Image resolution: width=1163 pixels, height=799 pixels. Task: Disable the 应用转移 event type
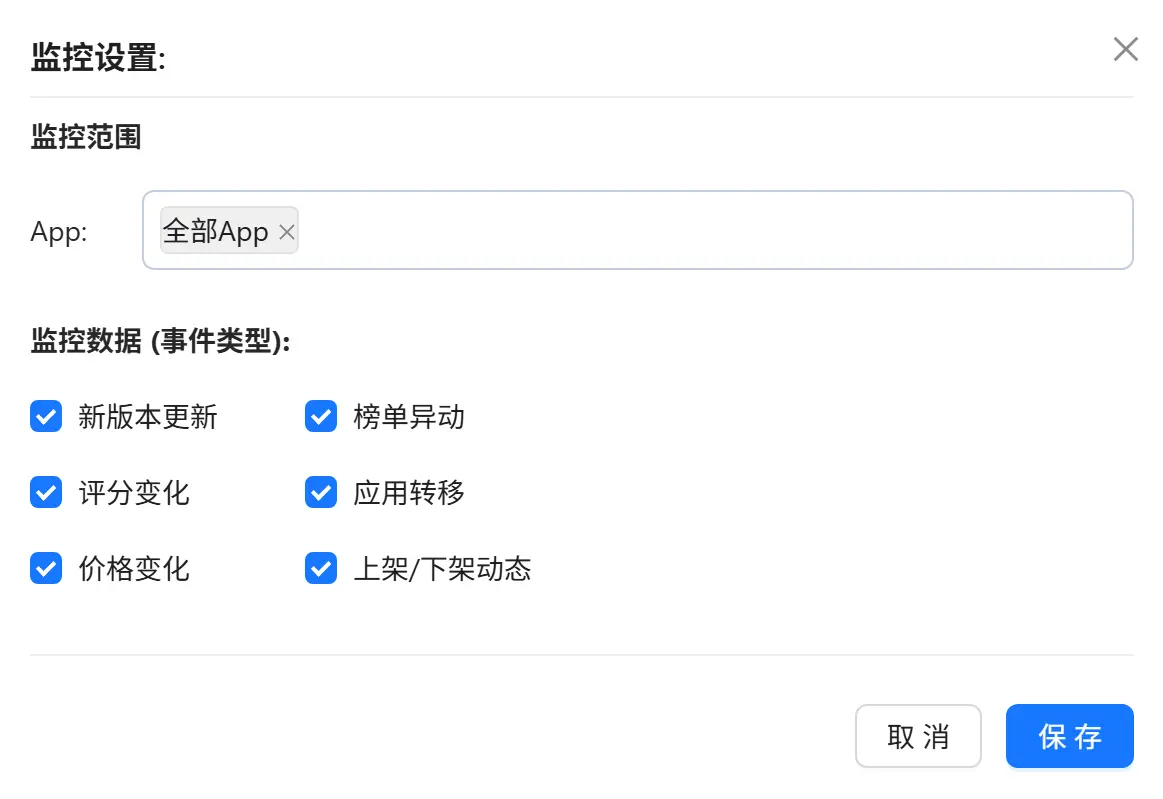click(320, 492)
